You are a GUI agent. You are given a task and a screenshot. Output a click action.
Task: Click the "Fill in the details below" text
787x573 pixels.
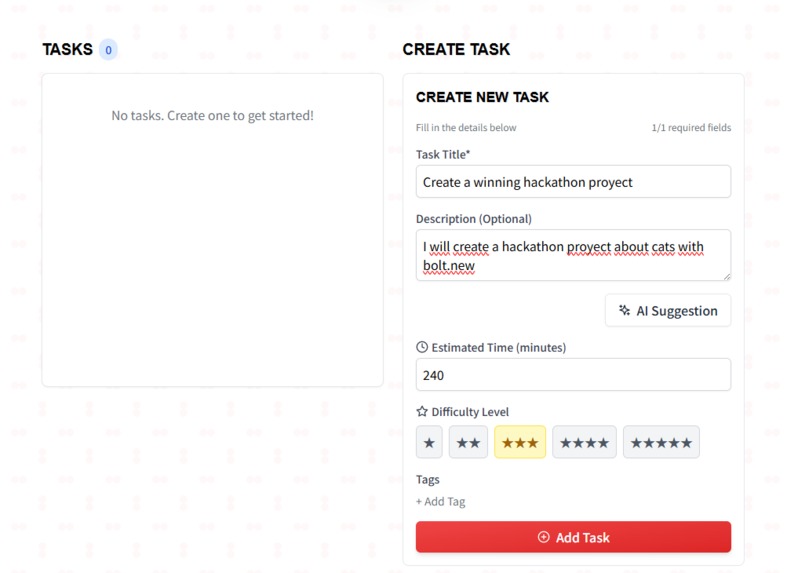(x=466, y=127)
